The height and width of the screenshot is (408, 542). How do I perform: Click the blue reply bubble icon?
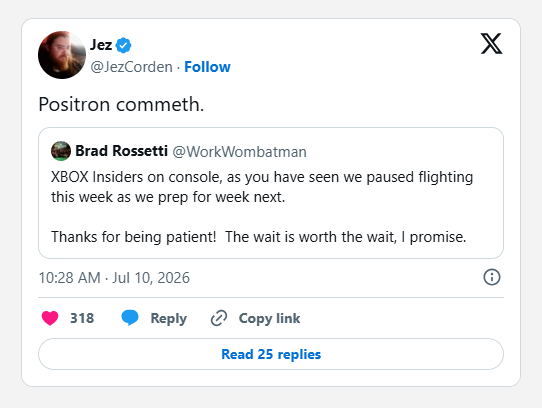point(130,318)
